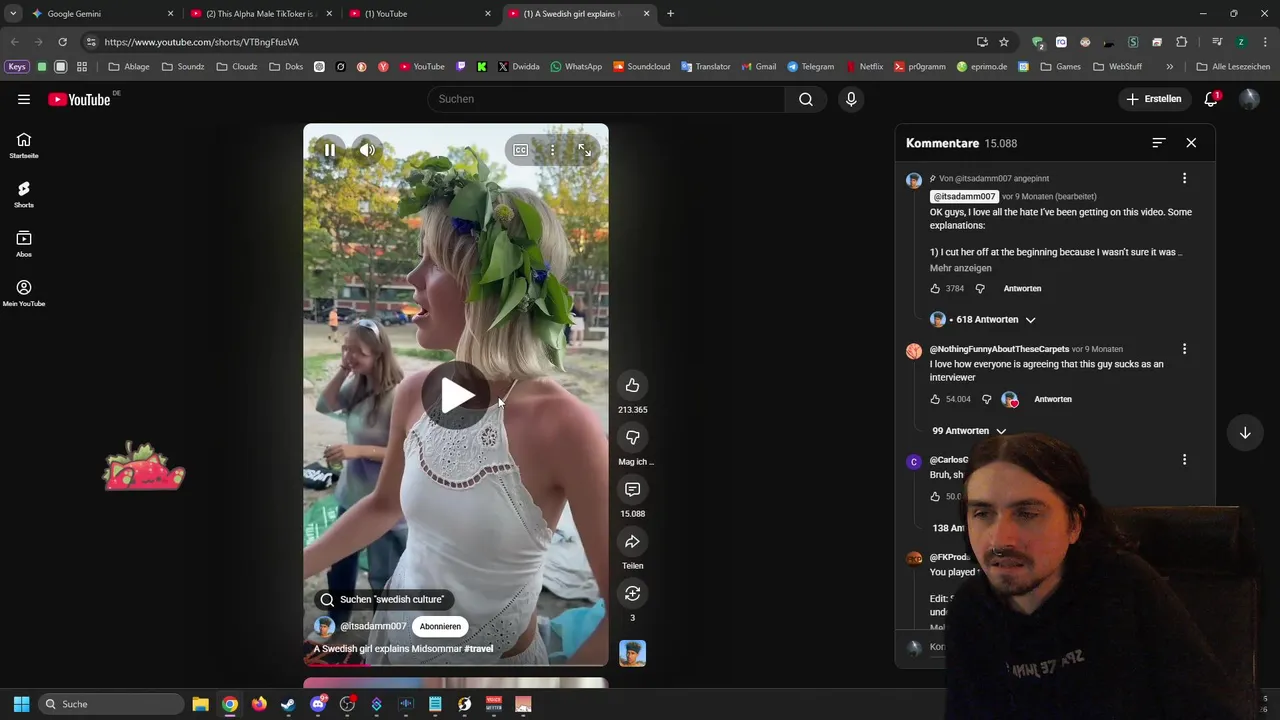Pause the Short with the pause icon

(330, 150)
